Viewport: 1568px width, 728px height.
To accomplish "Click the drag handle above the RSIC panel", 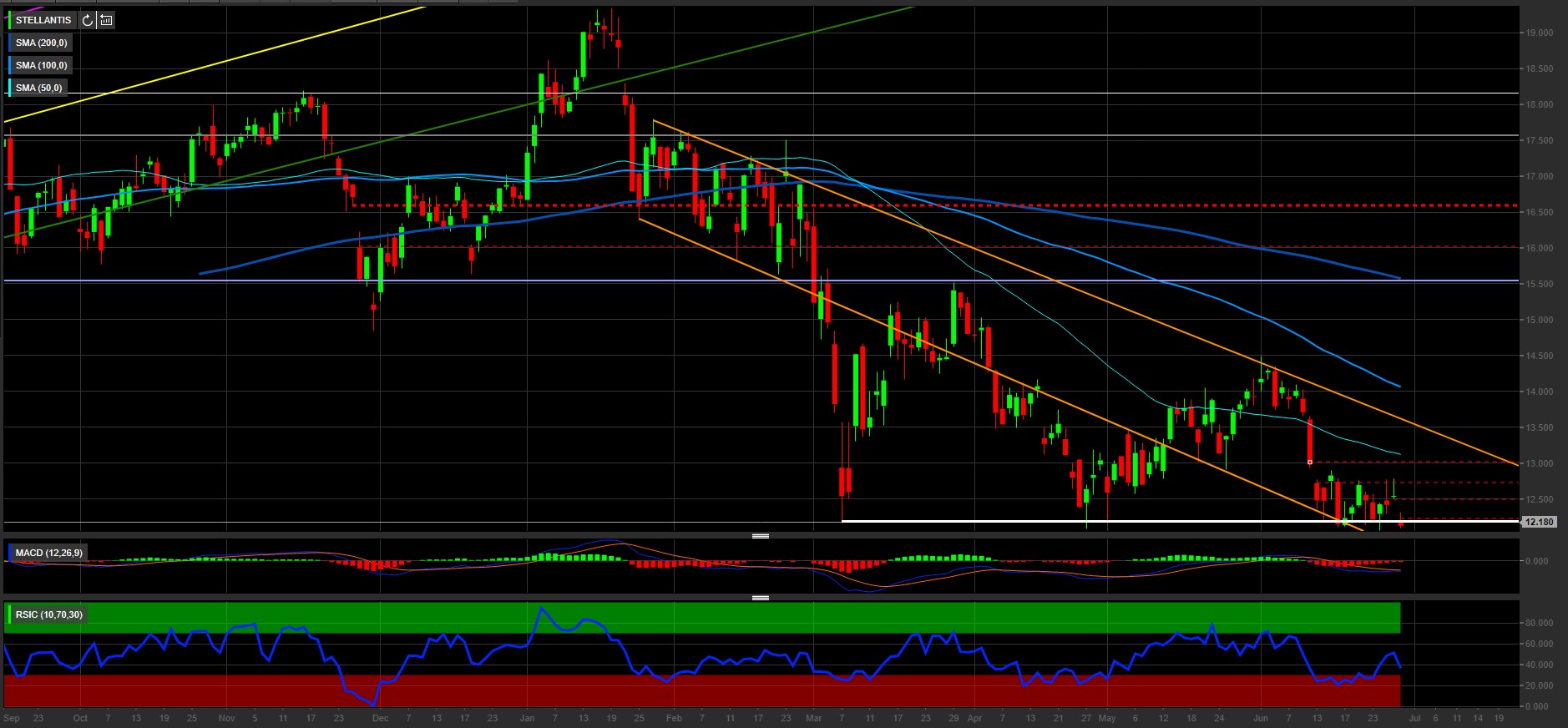I will pyautogui.click(x=760, y=598).
